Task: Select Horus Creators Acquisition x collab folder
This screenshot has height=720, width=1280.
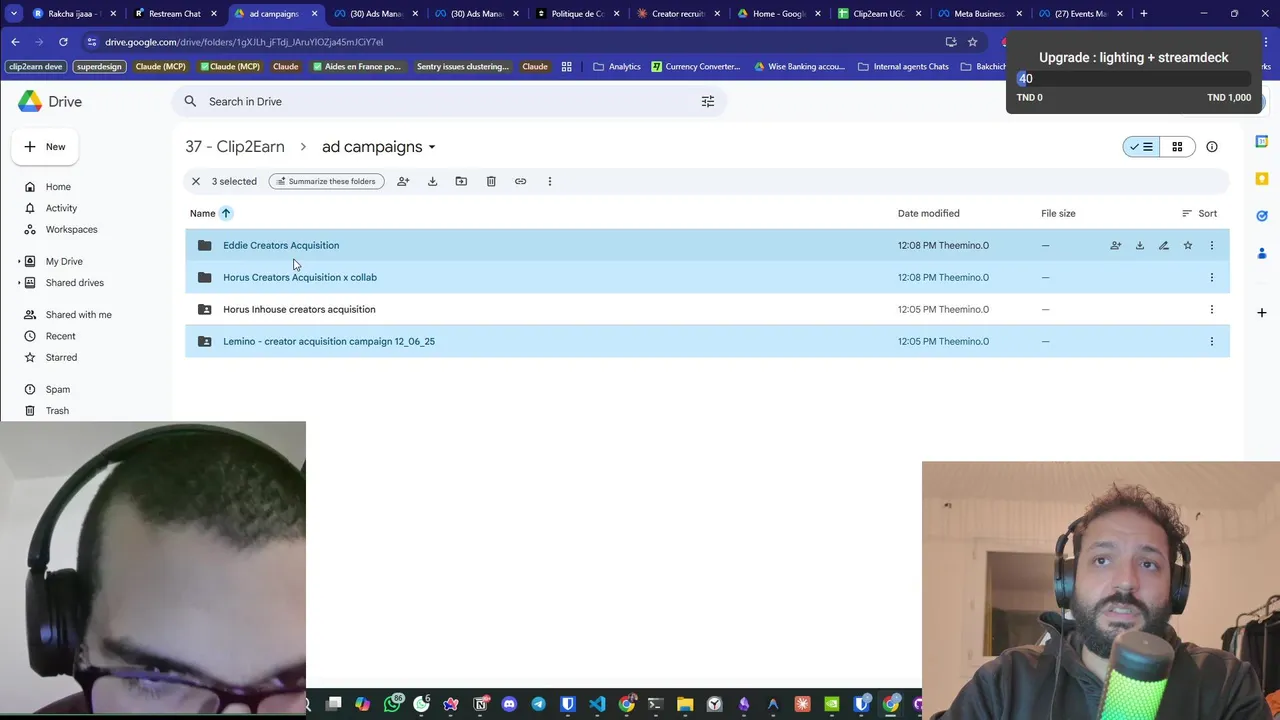Action: tap(707, 277)
